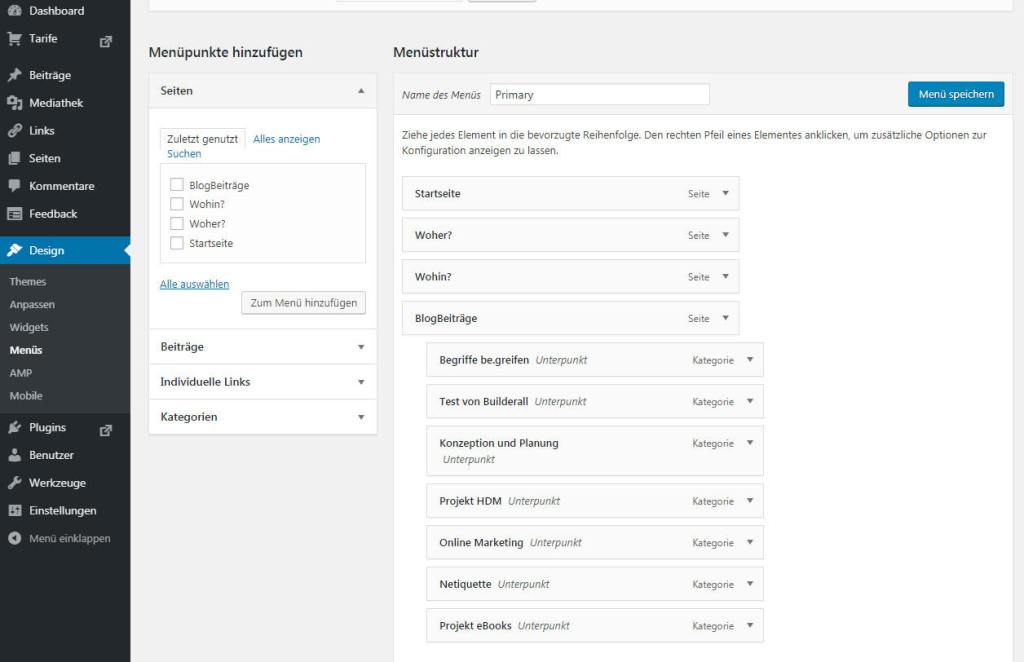Open Mediathek via its media icon

coord(14,103)
